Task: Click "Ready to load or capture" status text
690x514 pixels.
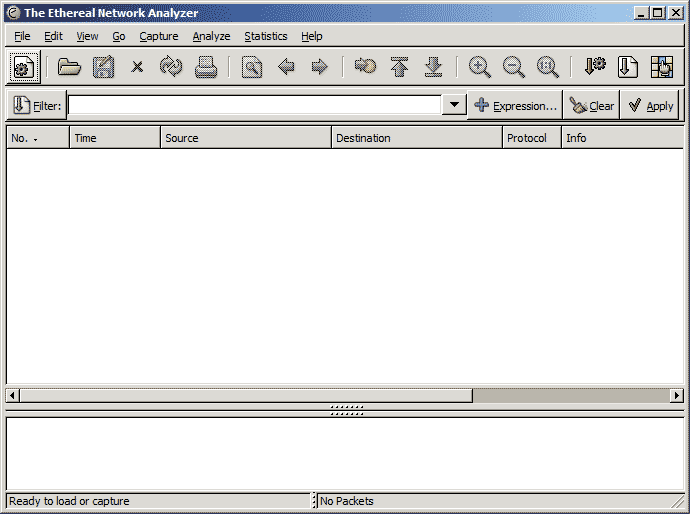Action: click(69, 501)
